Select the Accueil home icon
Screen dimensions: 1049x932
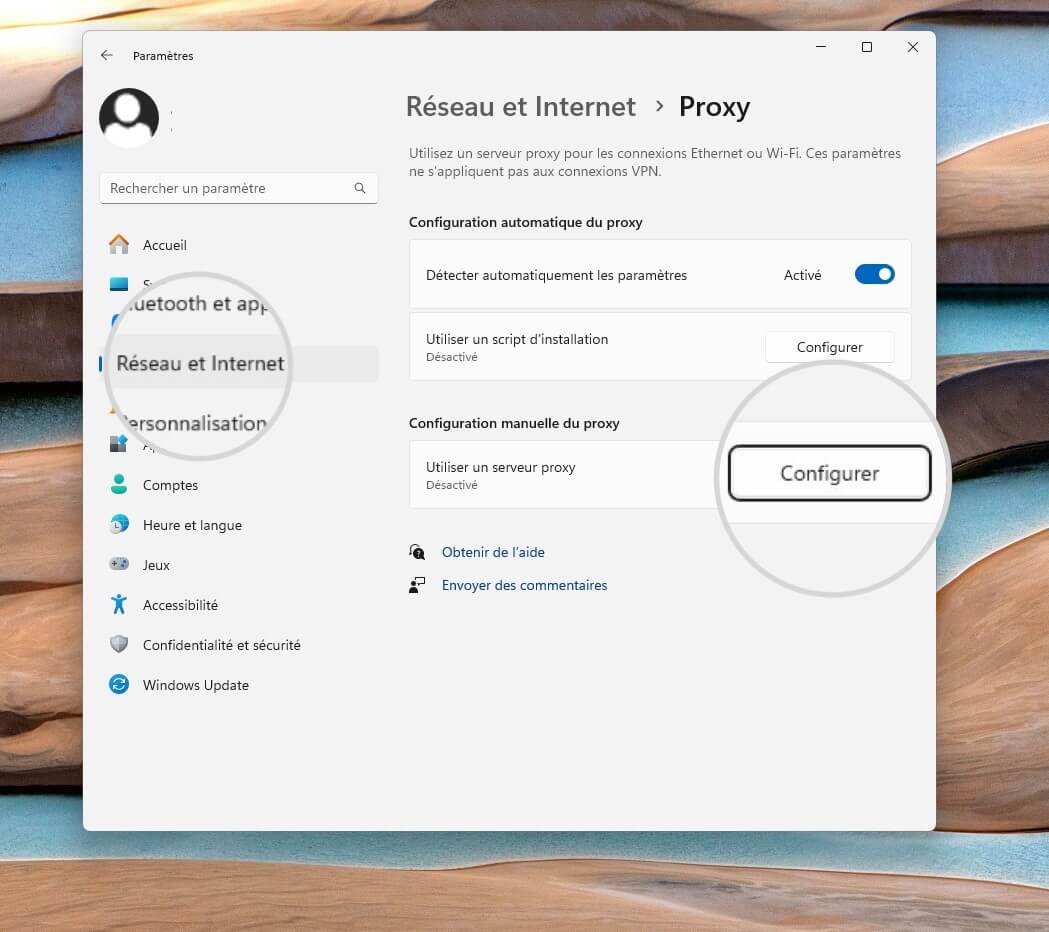(x=119, y=244)
